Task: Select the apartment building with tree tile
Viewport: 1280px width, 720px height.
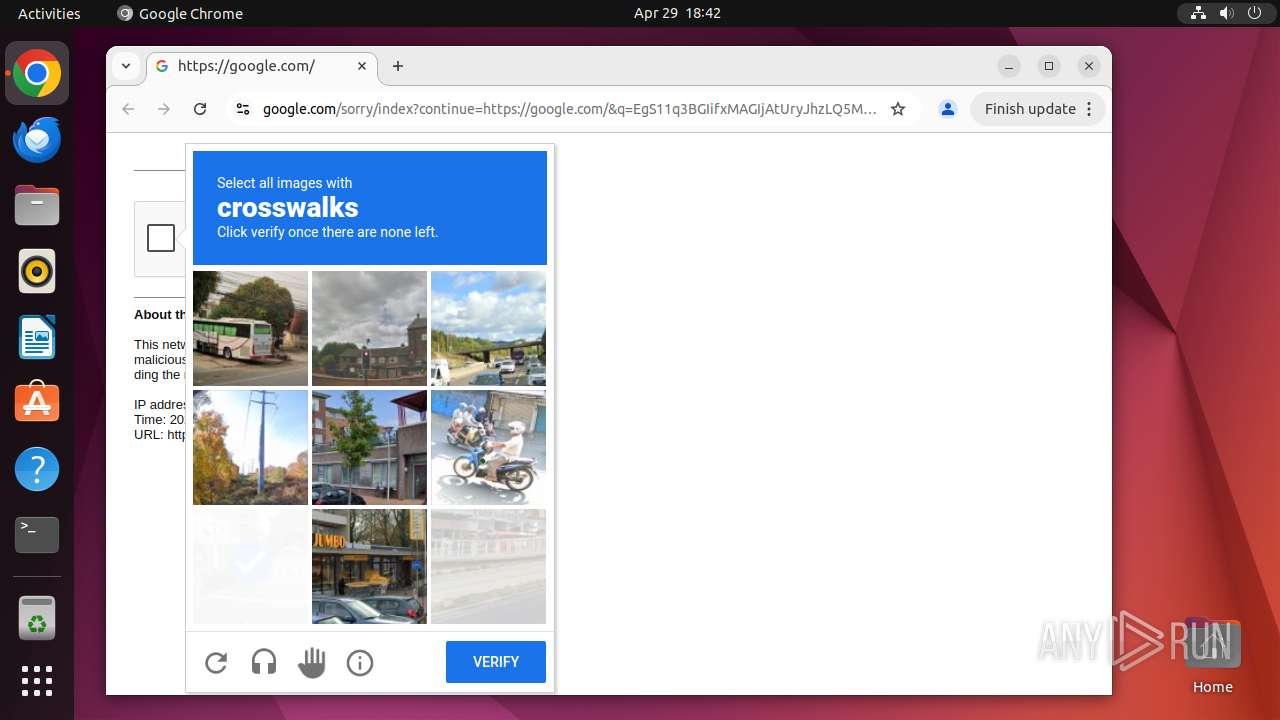Action: point(369,447)
